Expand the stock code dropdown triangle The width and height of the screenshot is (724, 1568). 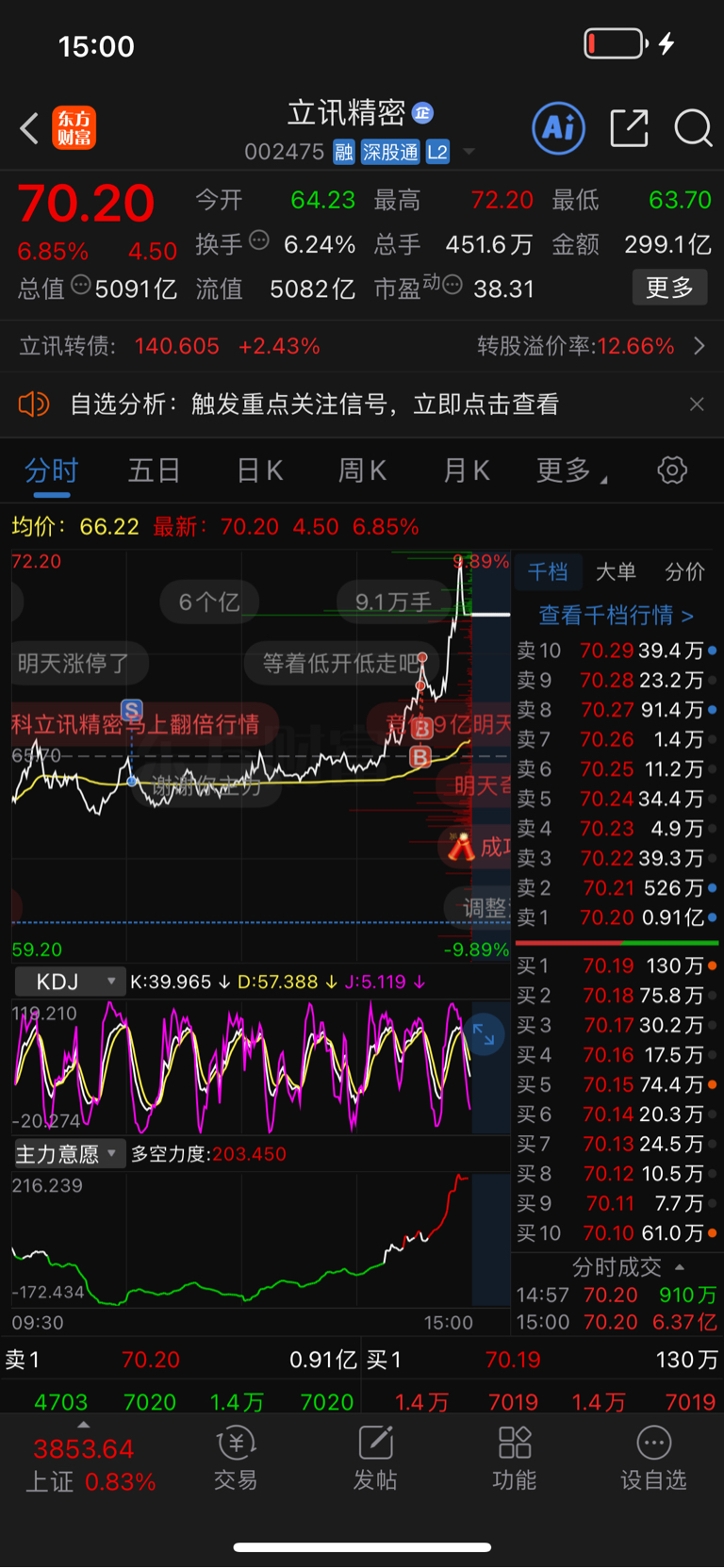pos(469,153)
